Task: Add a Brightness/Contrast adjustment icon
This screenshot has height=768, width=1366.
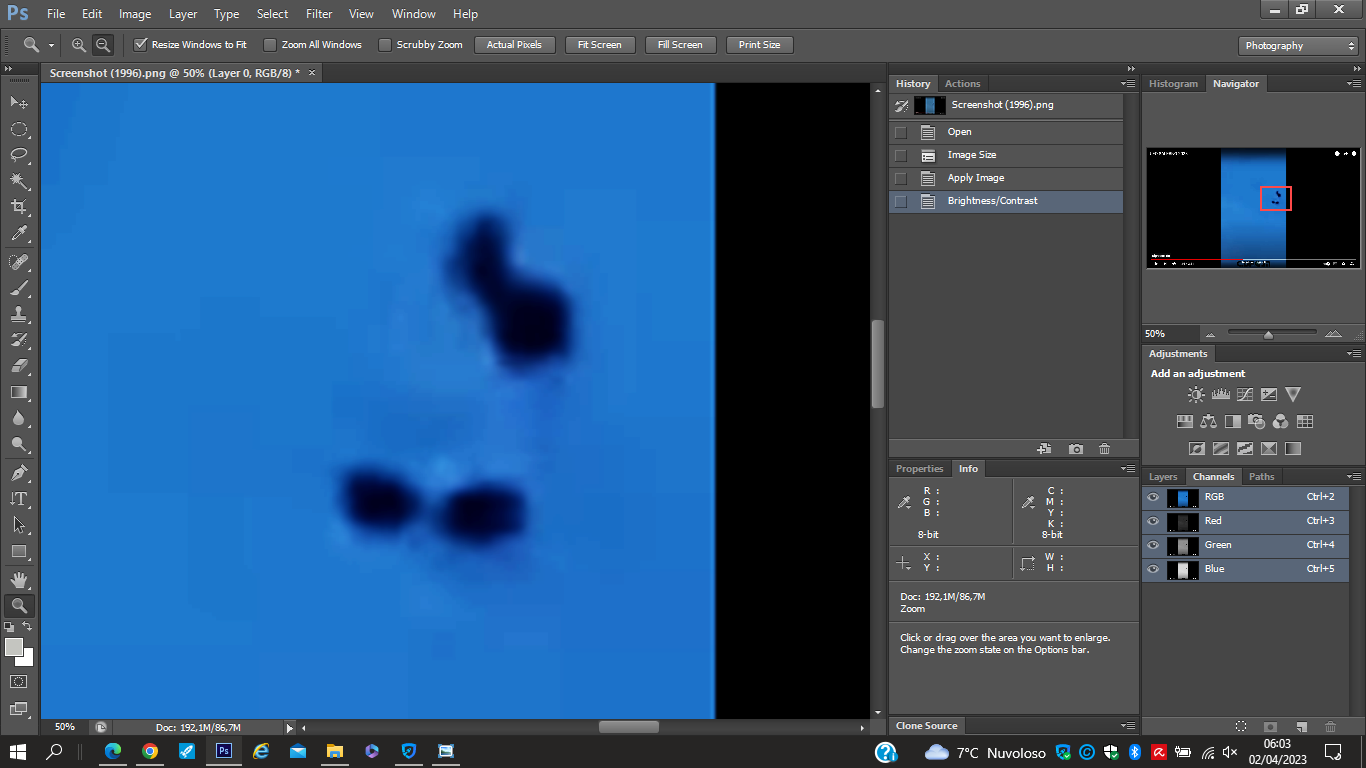Action: click(1196, 395)
